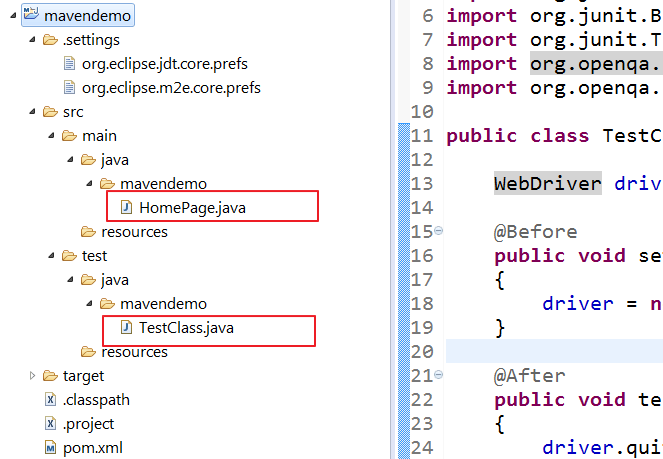663x459 pixels.
Task: Click 'public class' keyword on line 11
Action: pos(518,137)
